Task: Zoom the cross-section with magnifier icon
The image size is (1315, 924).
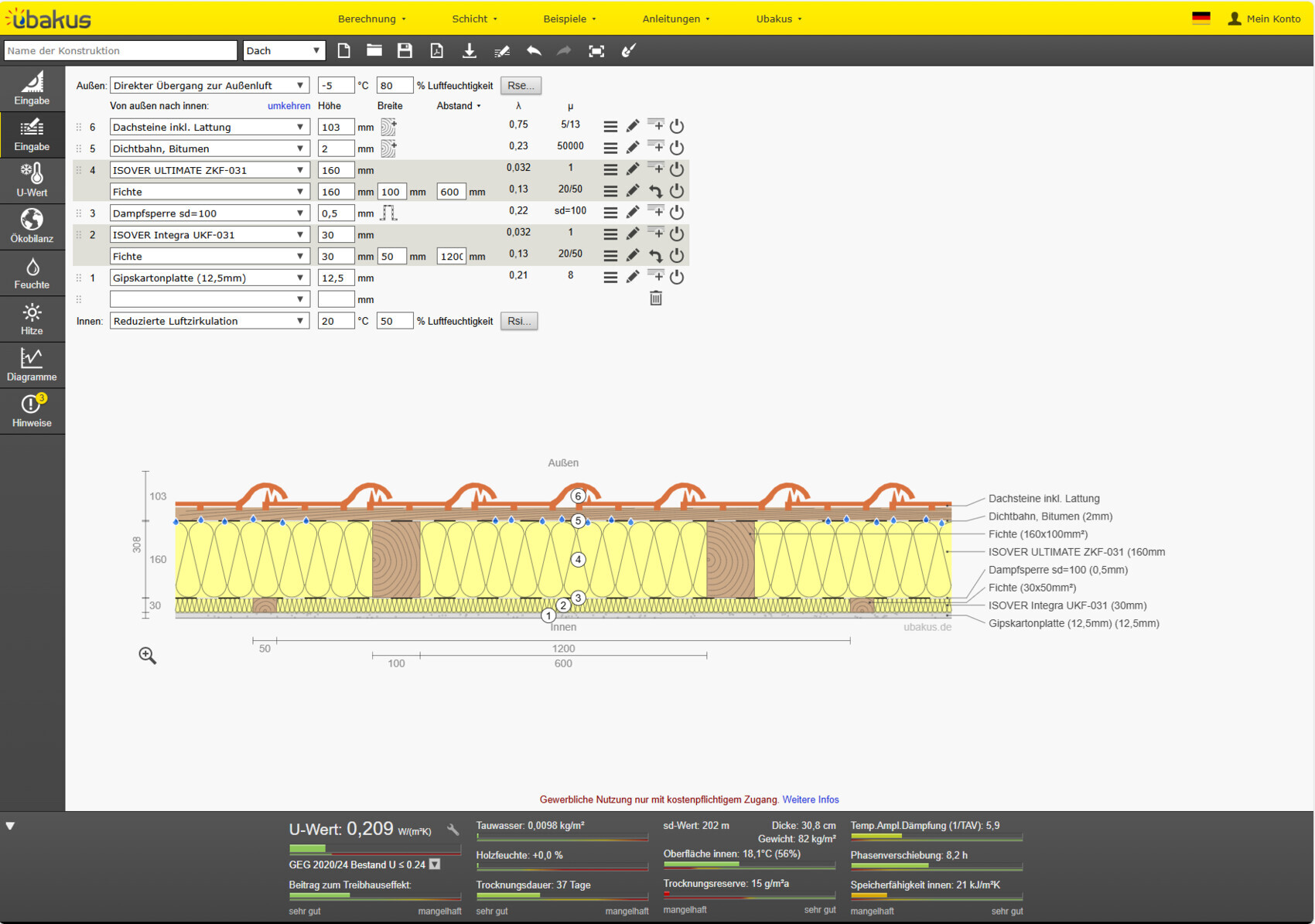Action: pos(147,656)
